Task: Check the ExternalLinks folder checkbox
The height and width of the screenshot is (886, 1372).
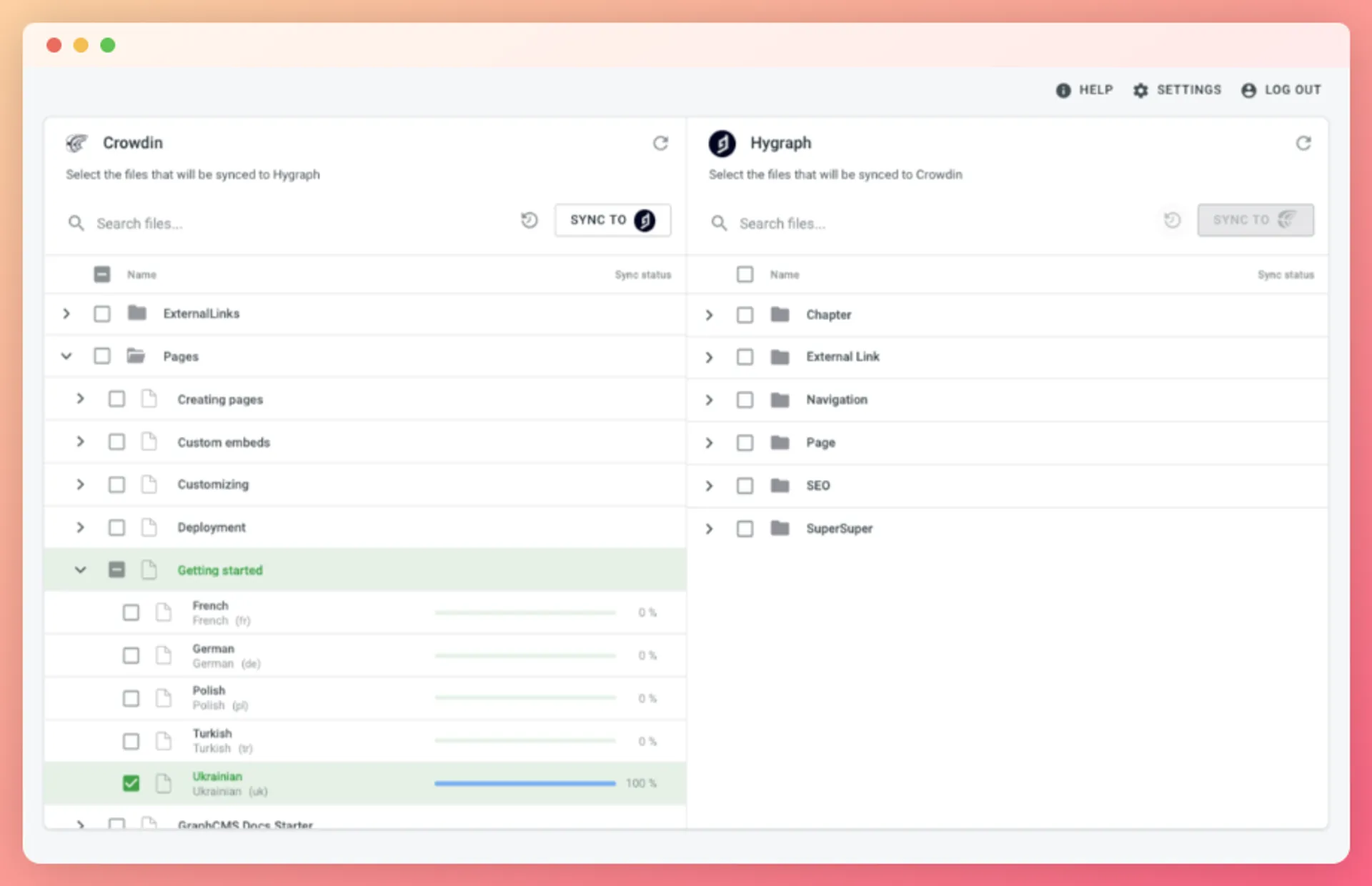Action: [x=102, y=314]
